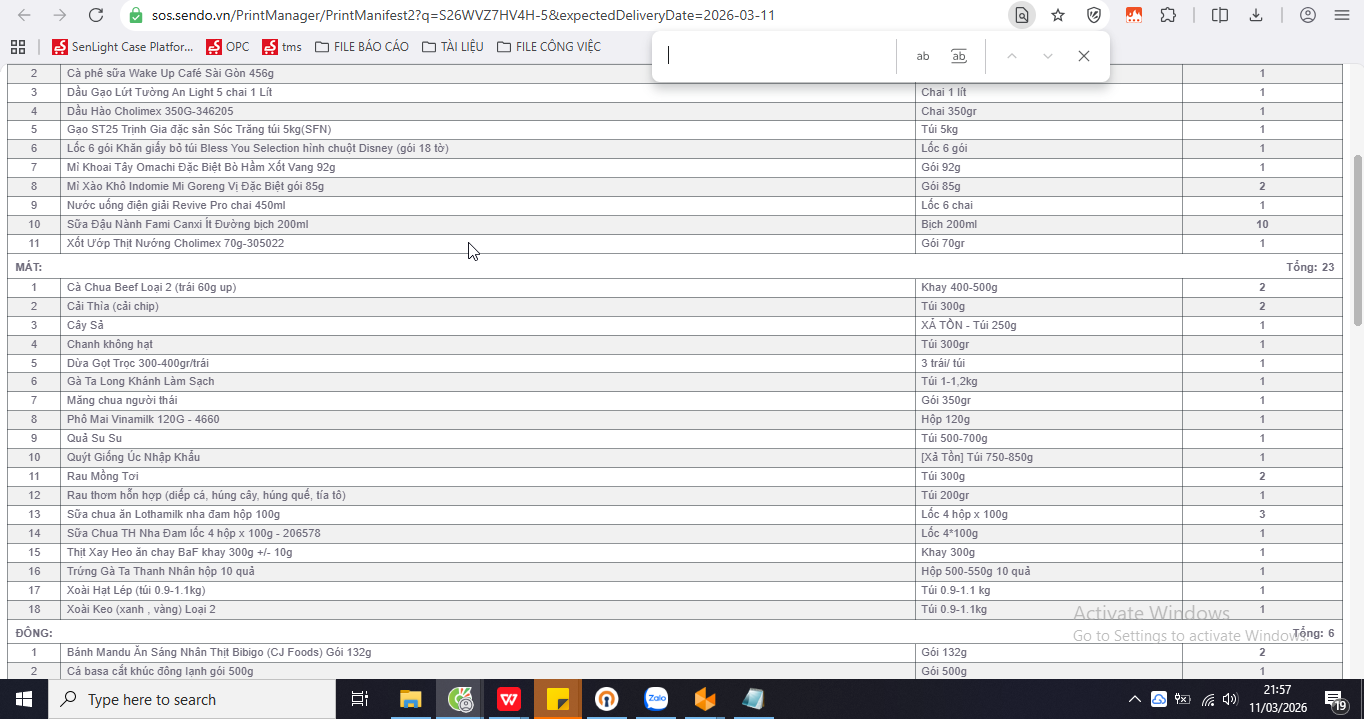
Task: Select row 'Gạo ST25 Trịnh Gia đặc sản Sóc Trăng'
Action: click(x=675, y=130)
